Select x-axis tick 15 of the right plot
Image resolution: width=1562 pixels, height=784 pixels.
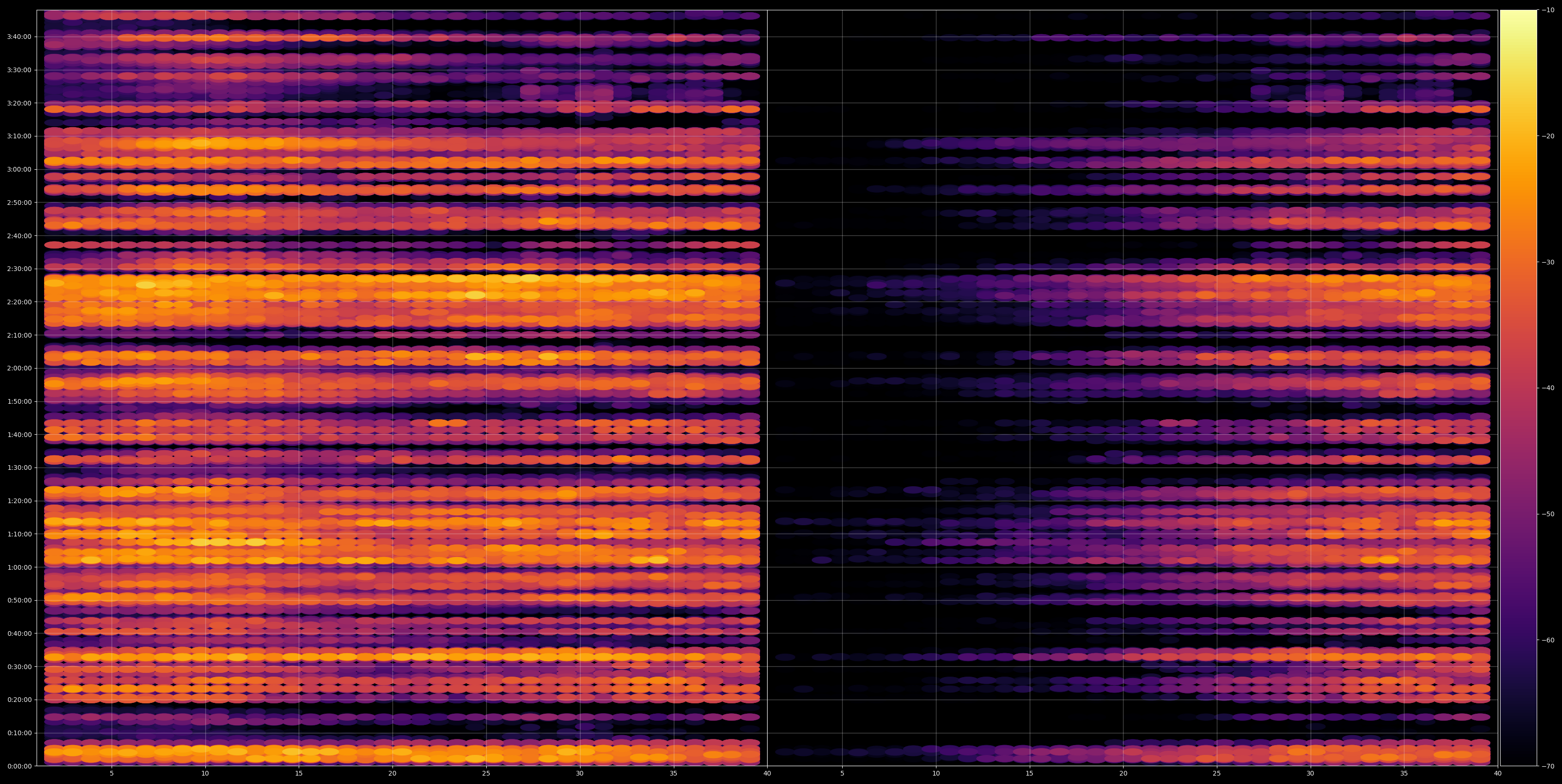click(x=1030, y=774)
